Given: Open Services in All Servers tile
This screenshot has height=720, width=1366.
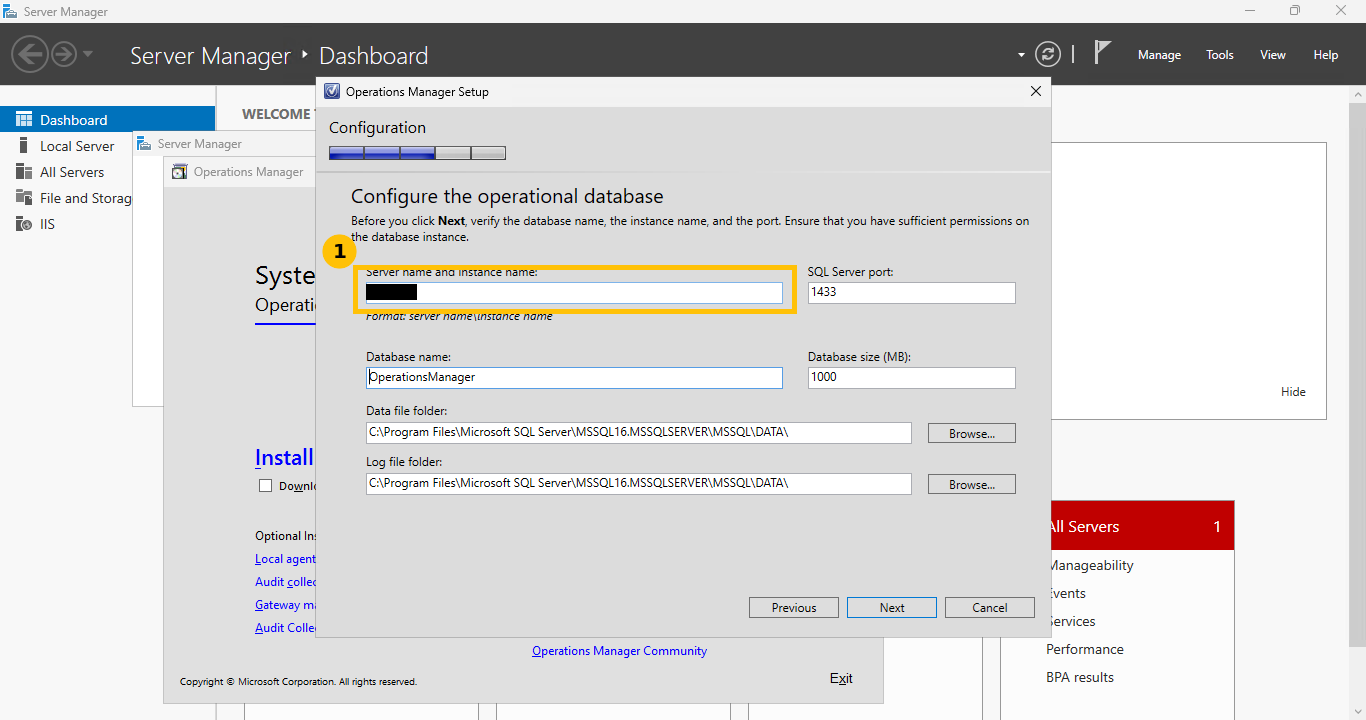Looking at the screenshot, I should click(1071, 621).
